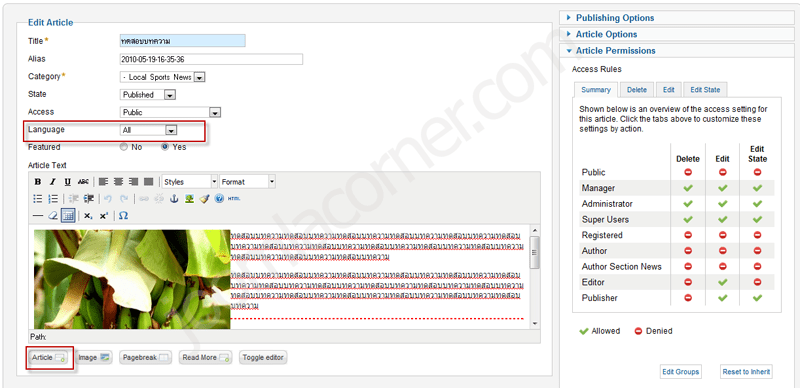Insert a special character (Omega)
Image resolution: width=800 pixels, height=388 pixels.
tap(123, 216)
